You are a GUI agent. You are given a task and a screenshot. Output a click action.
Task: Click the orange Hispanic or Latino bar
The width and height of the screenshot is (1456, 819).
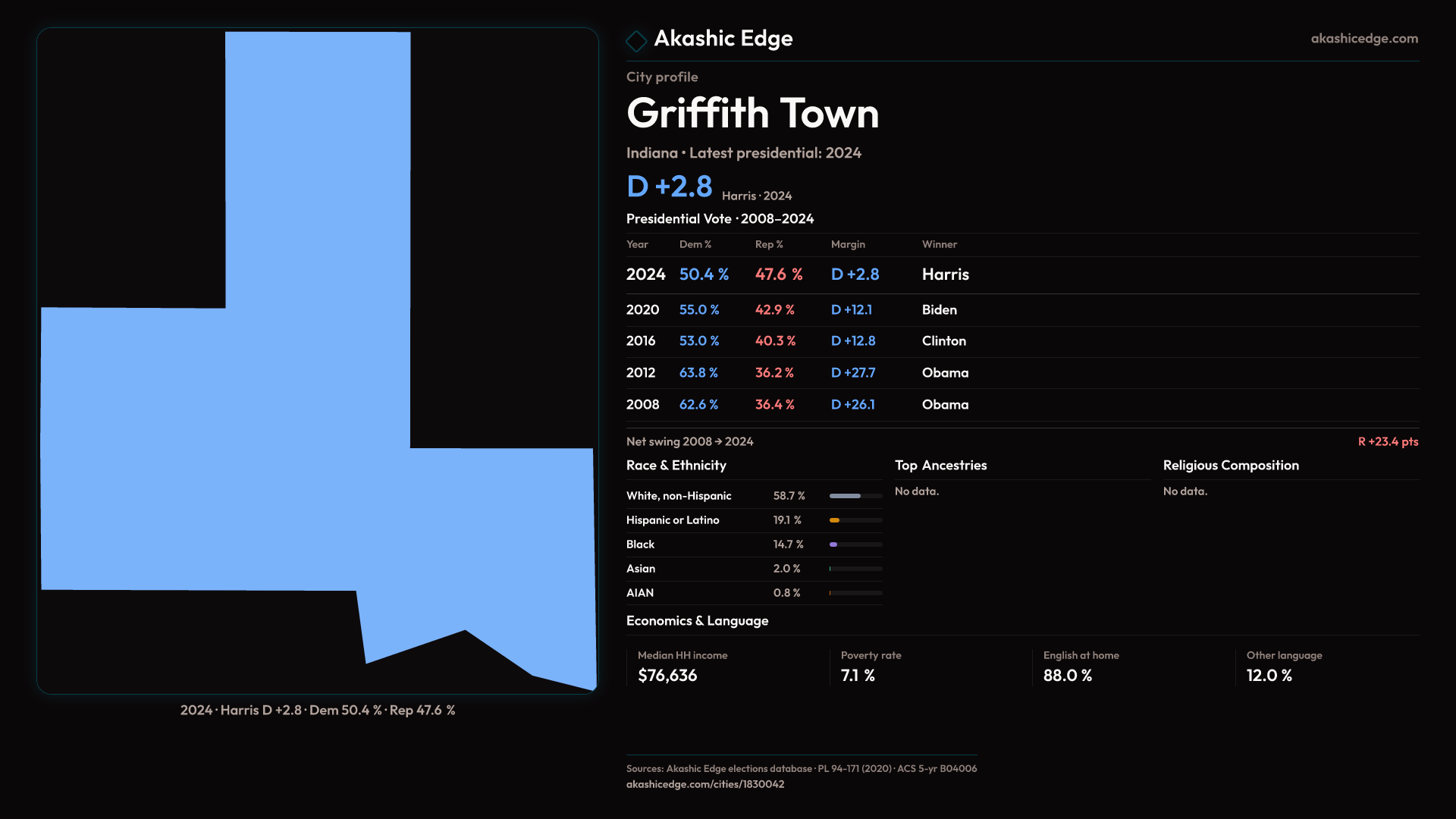point(835,520)
